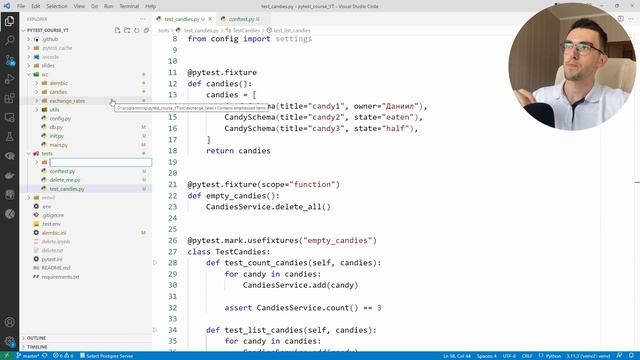640x360 pixels.
Task: Open the Remote Explorer view
Action: pos(9,118)
